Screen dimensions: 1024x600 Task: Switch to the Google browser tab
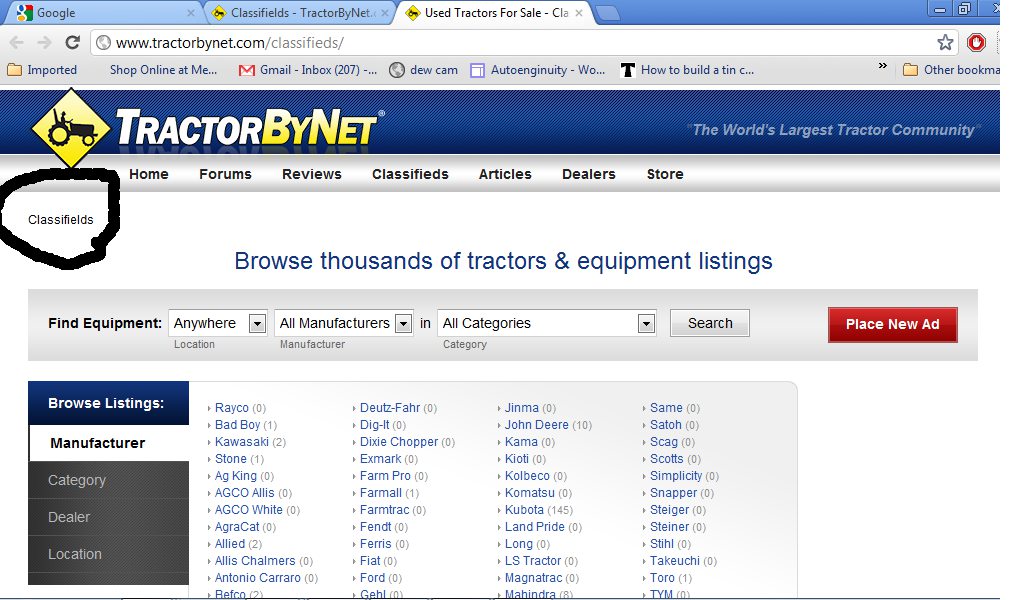click(x=100, y=13)
